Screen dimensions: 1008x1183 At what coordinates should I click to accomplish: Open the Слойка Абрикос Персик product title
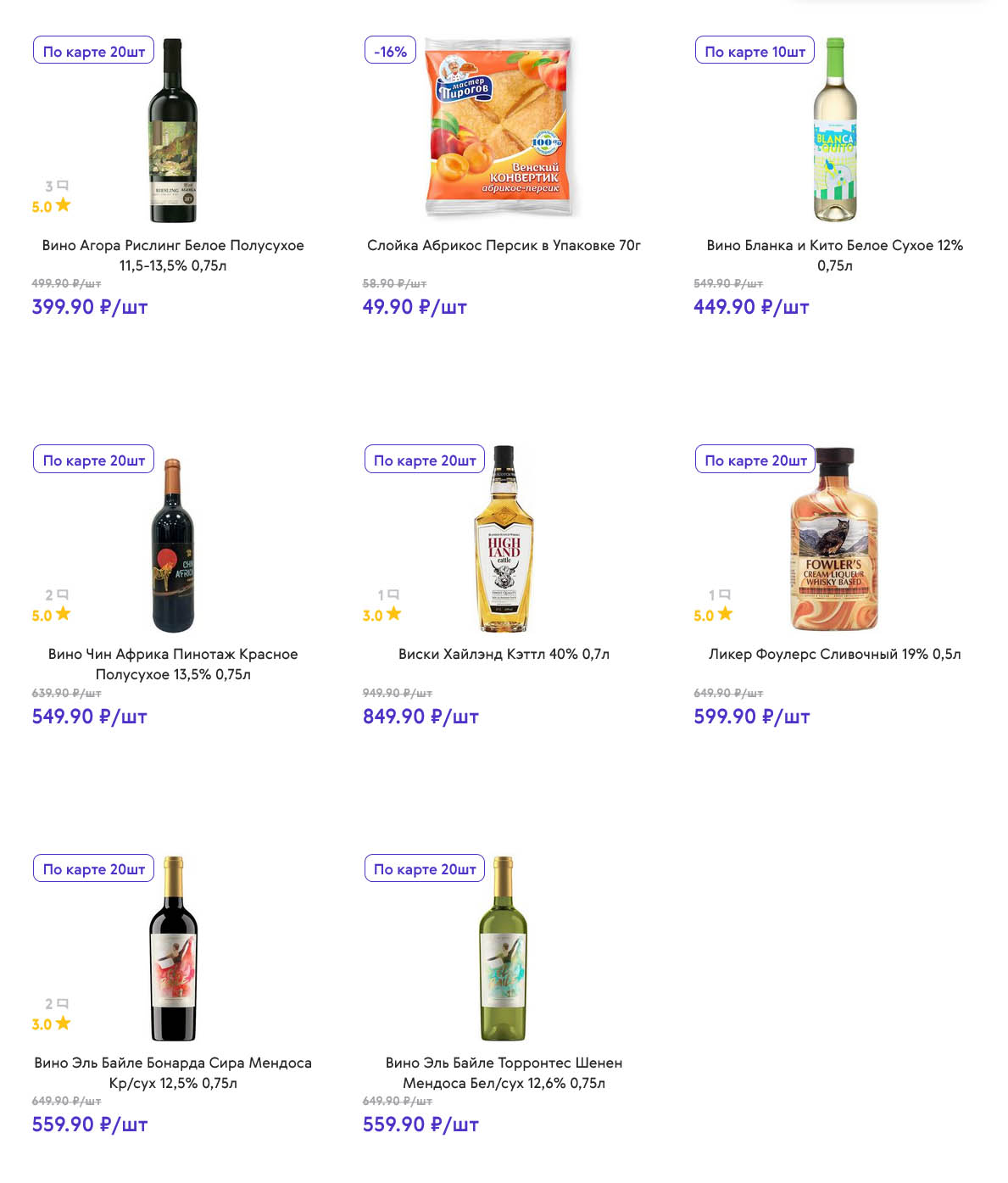click(x=504, y=245)
